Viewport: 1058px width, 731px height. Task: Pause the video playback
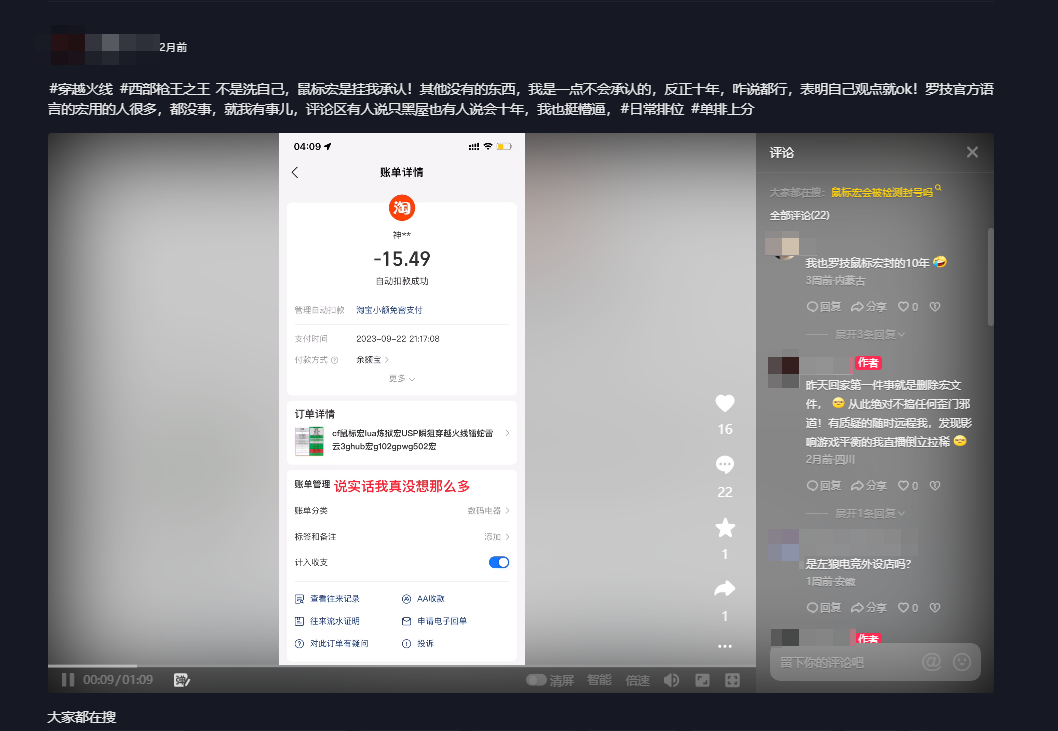pyautogui.click(x=68, y=680)
